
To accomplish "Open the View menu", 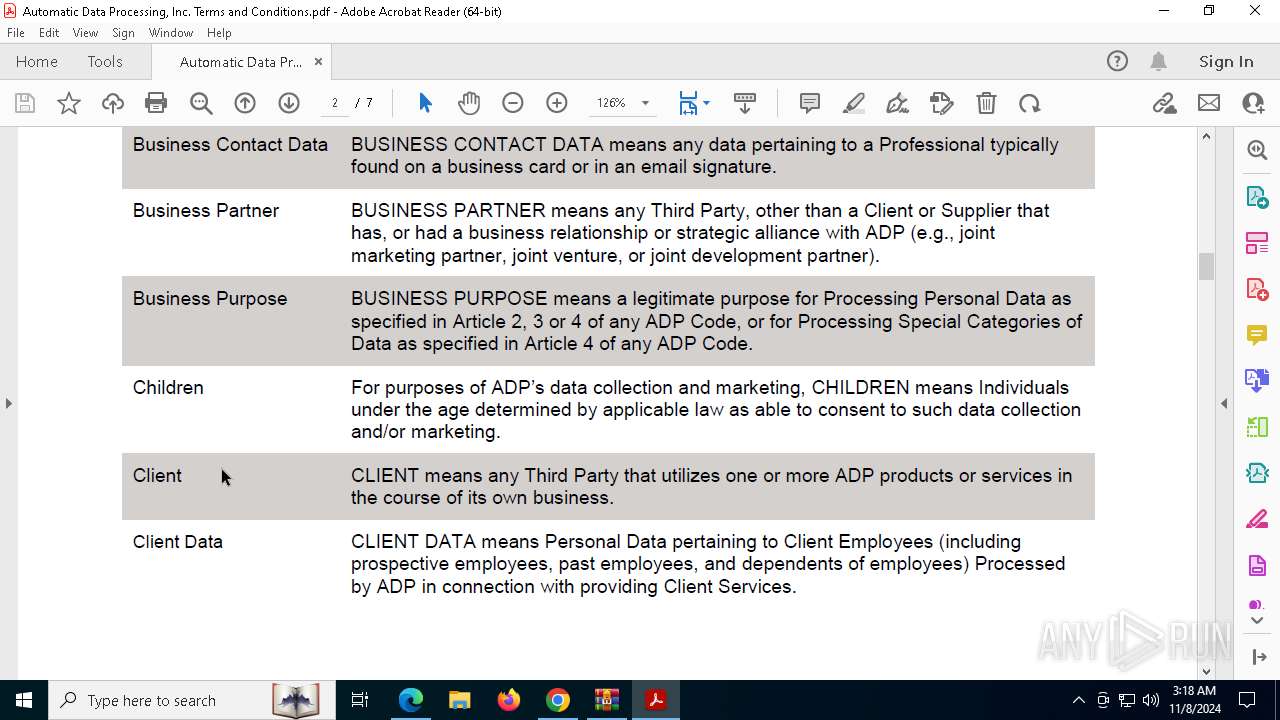I will (85, 32).
